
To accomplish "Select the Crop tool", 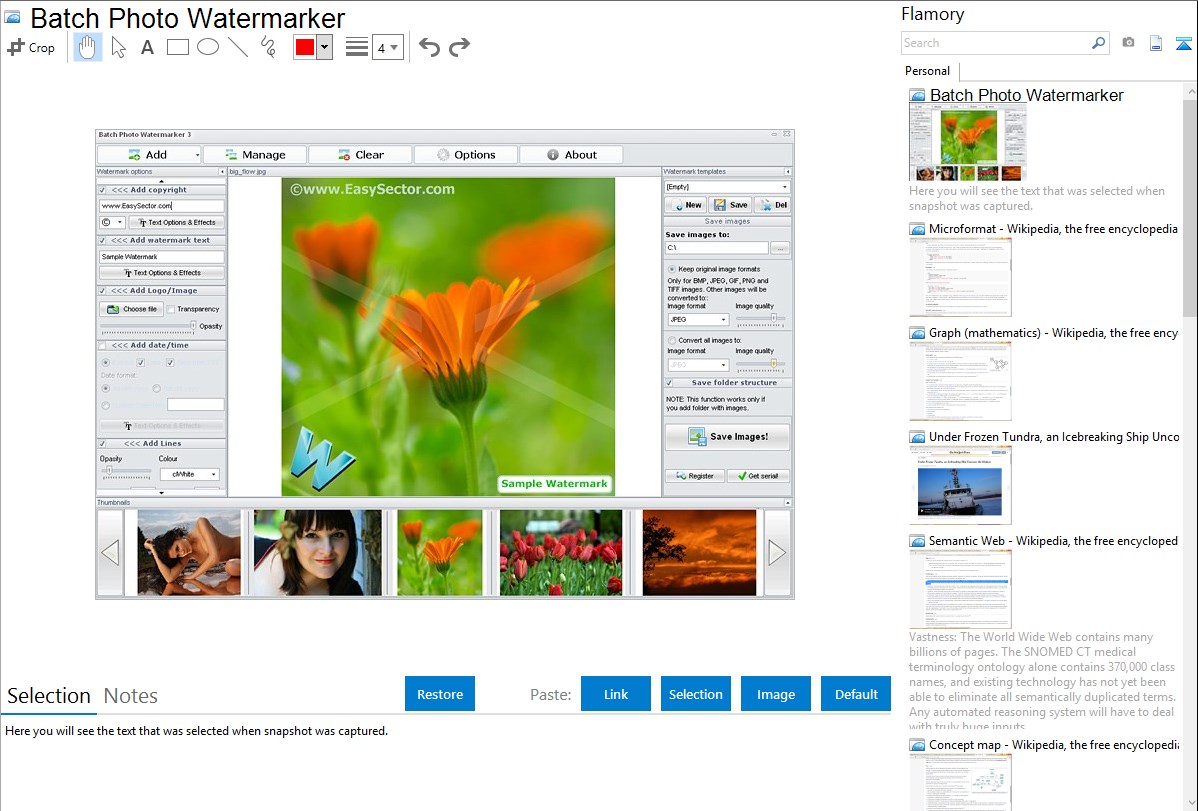I will click(31, 47).
